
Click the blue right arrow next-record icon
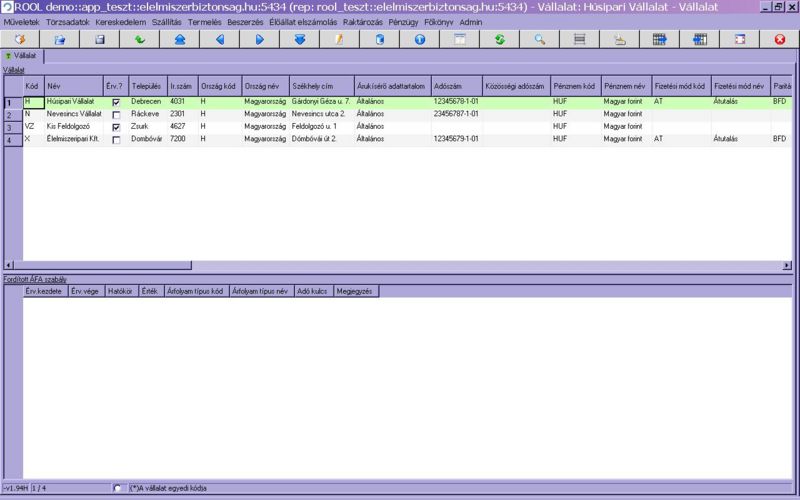259,39
